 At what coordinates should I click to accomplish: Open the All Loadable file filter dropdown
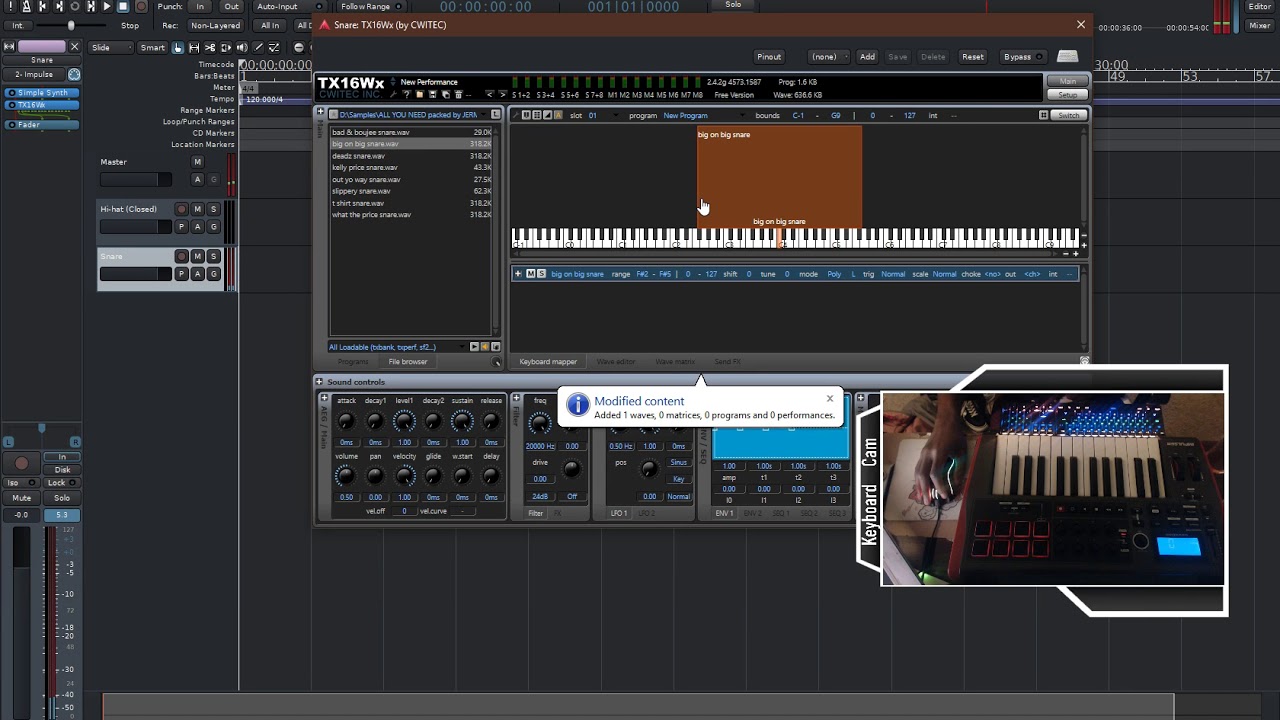click(397, 347)
